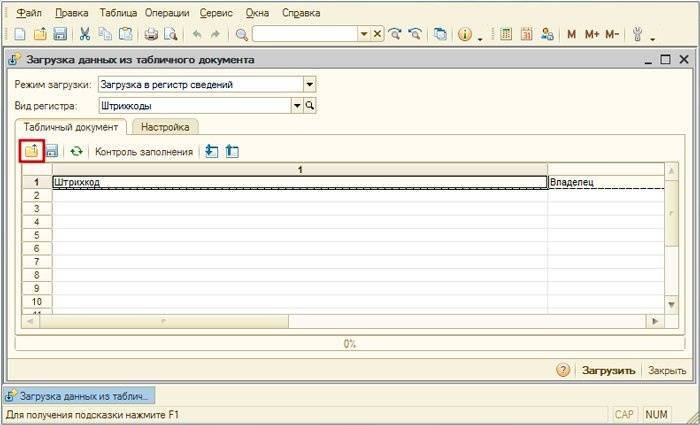Select row header 5
The height and width of the screenshot is (425, 700).
point(37,235)
